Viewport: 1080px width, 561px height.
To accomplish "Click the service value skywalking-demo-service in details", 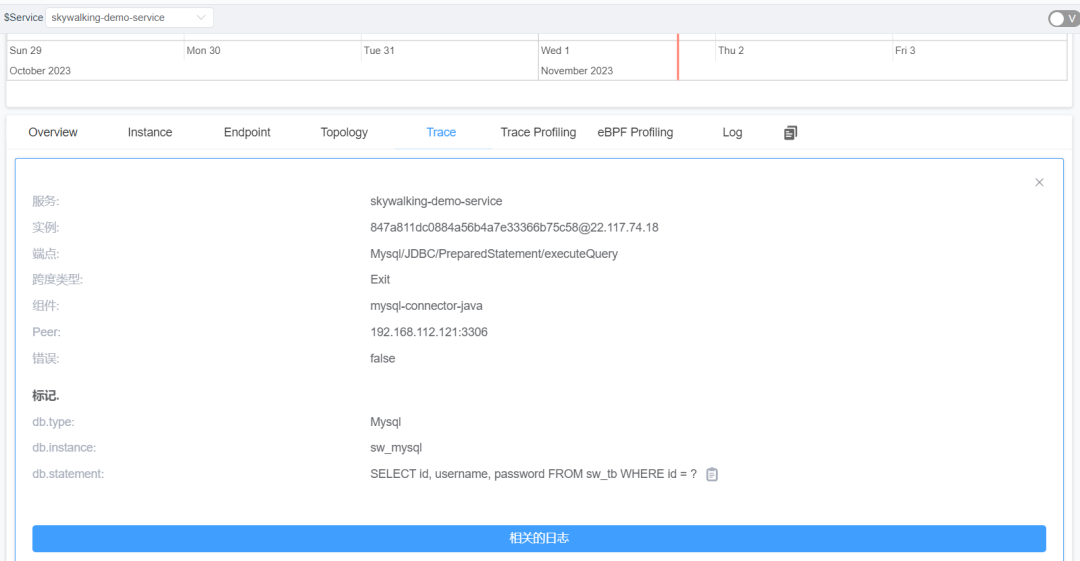I will click(x=436, y=201).
